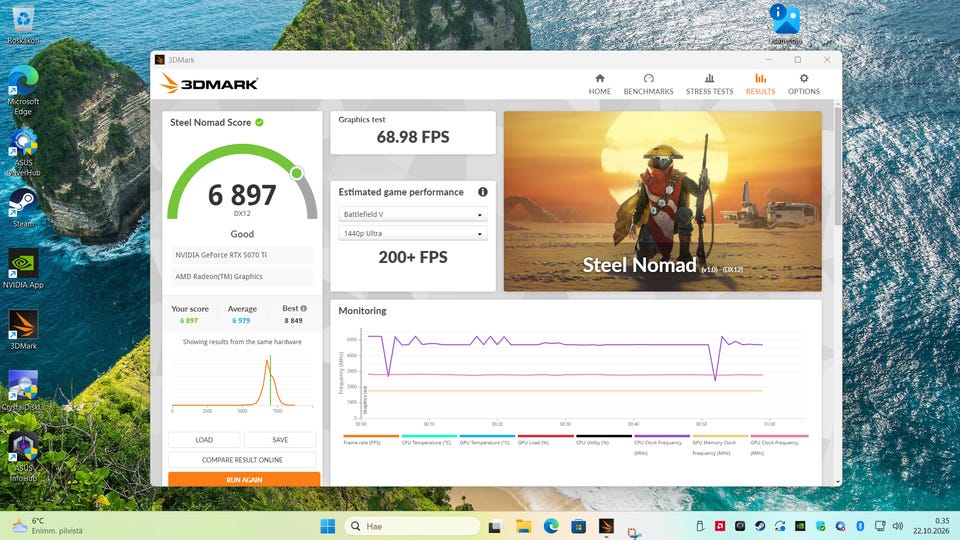Open the ASUS DriverHub desktop shortcut

(x=23, y=152)
